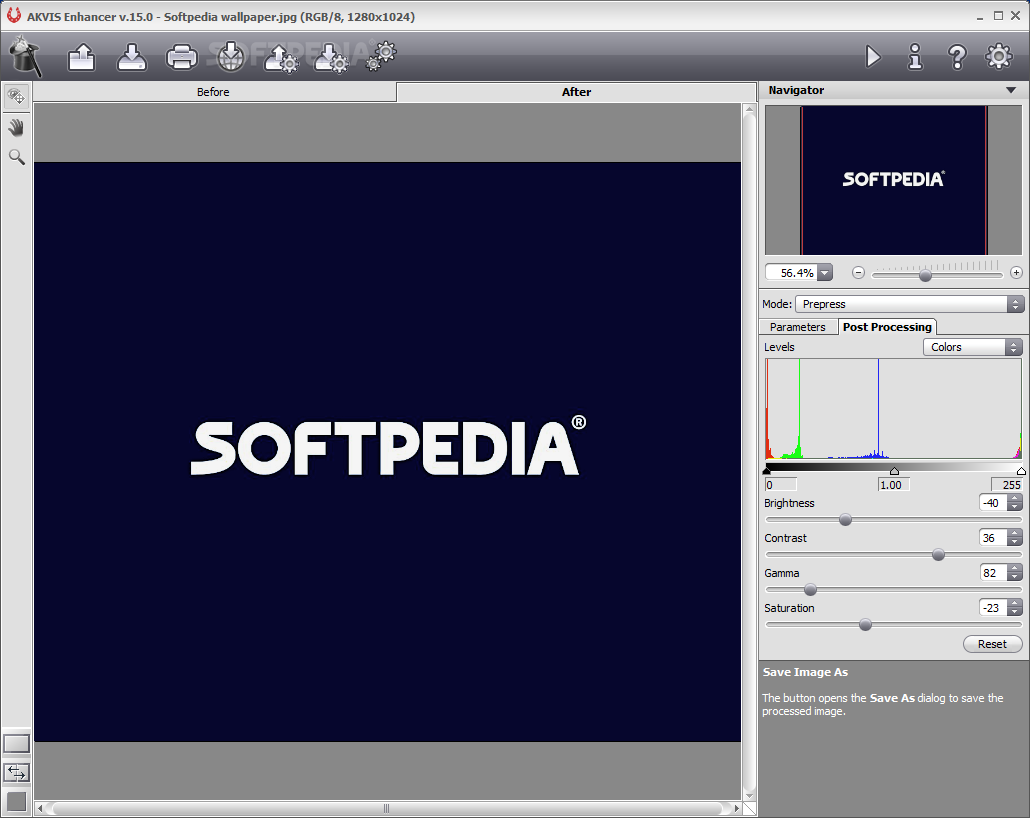Click the Navigator thumbnail preview
This screenshot has width=1030, height=818.
(893, 180)
